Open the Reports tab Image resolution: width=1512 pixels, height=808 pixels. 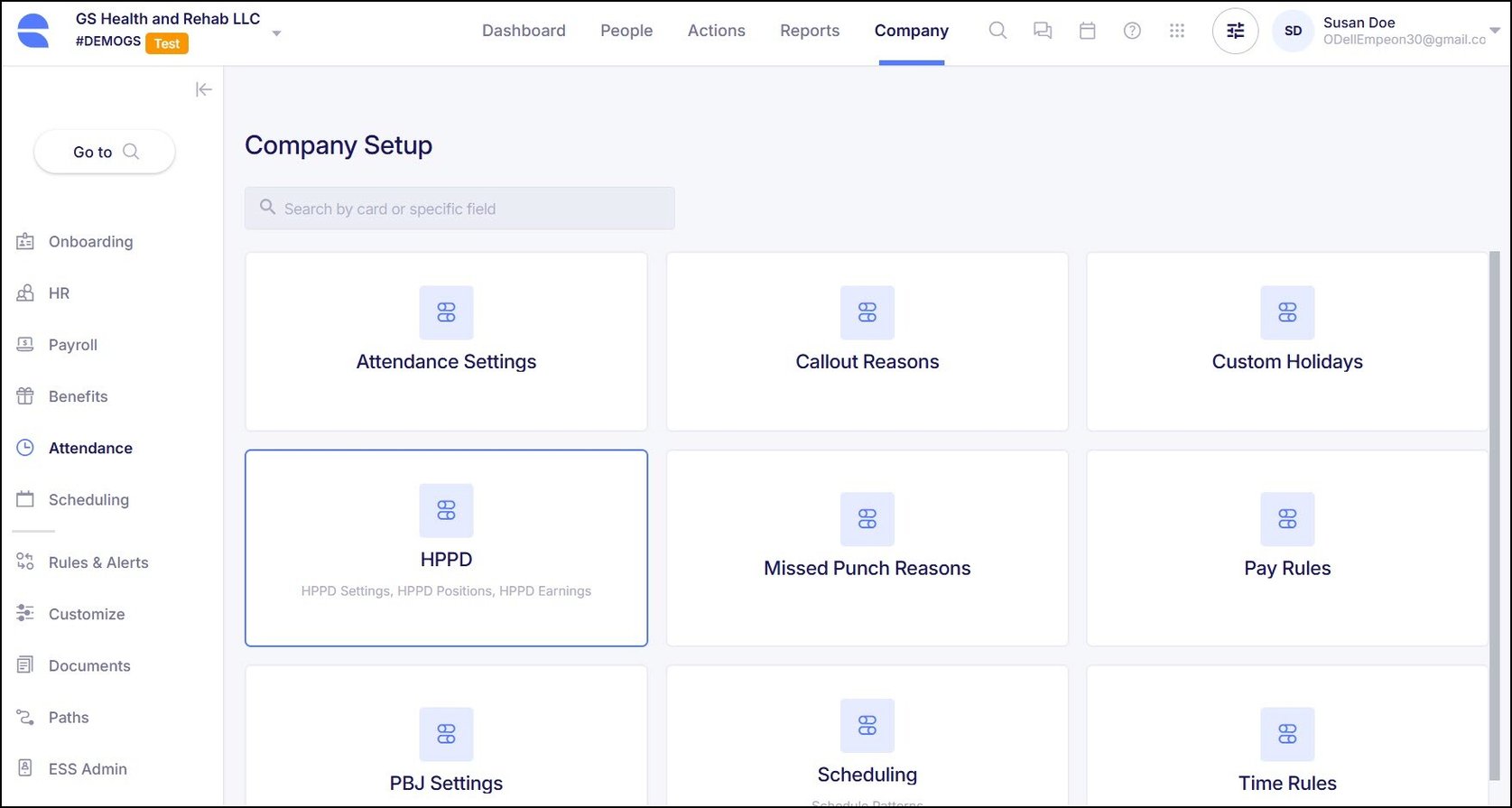[x=810, y=31]
